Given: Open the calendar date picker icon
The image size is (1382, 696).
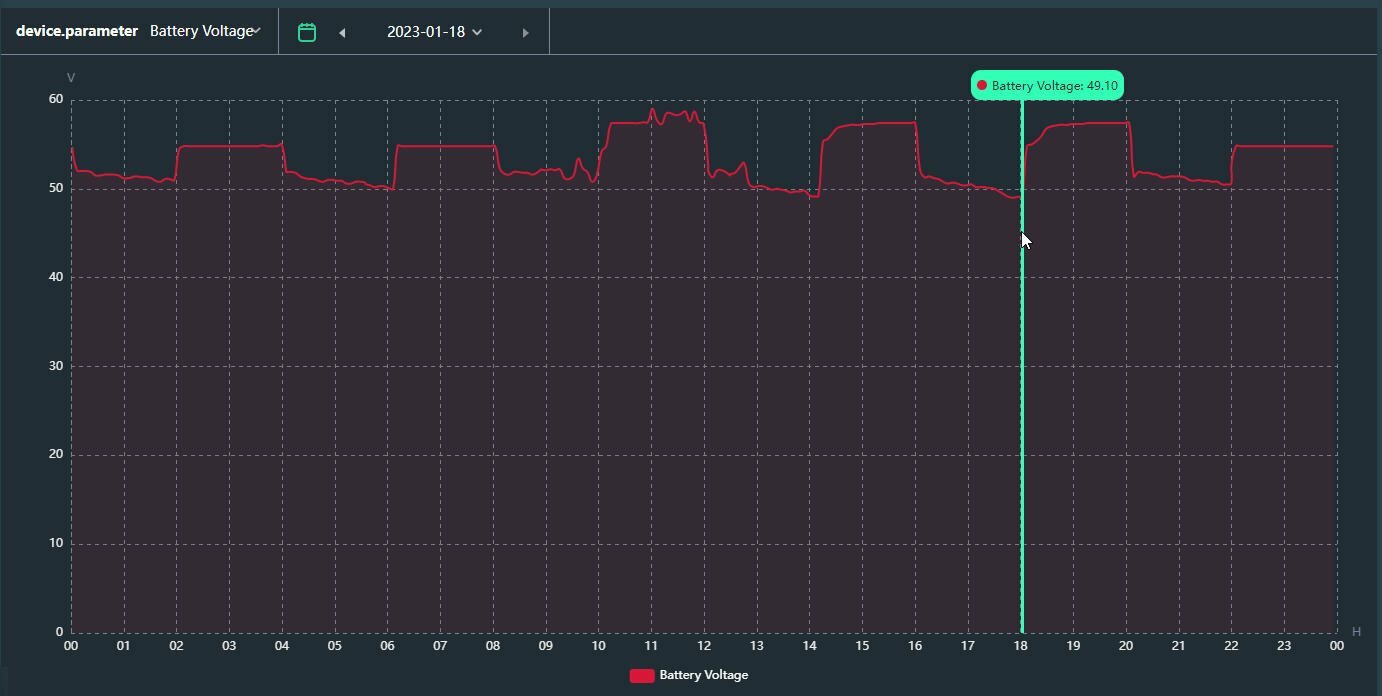Looking at the screenshot, I should (x=307, y=32).
